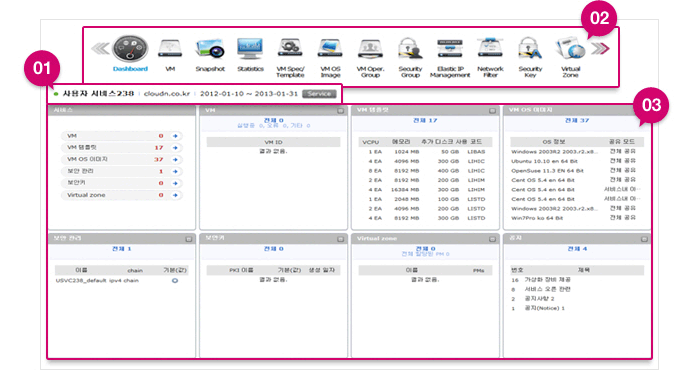This screenshot has height=370, width=698.
Task: Open notice titled 공지(Notice) 1
Action: 544,308
